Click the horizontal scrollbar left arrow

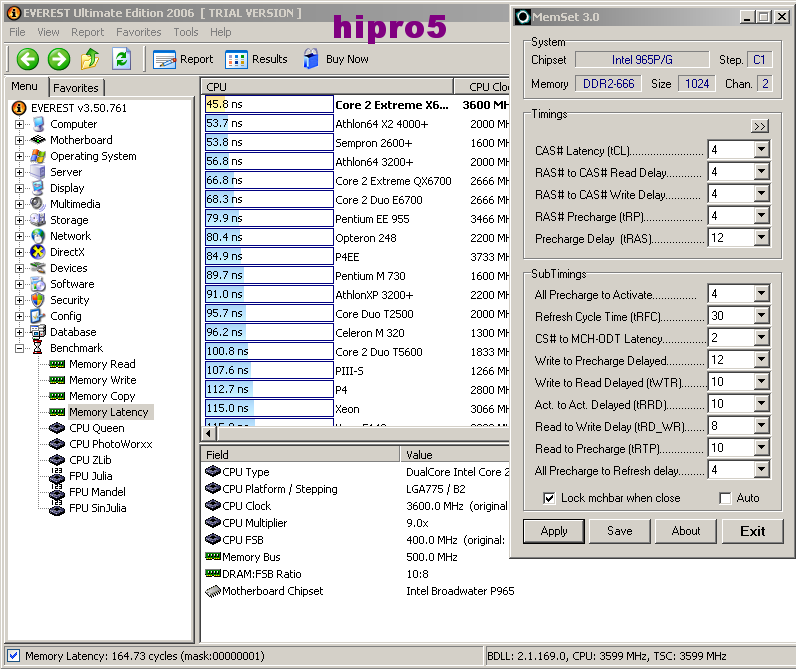tap(209, 433)
